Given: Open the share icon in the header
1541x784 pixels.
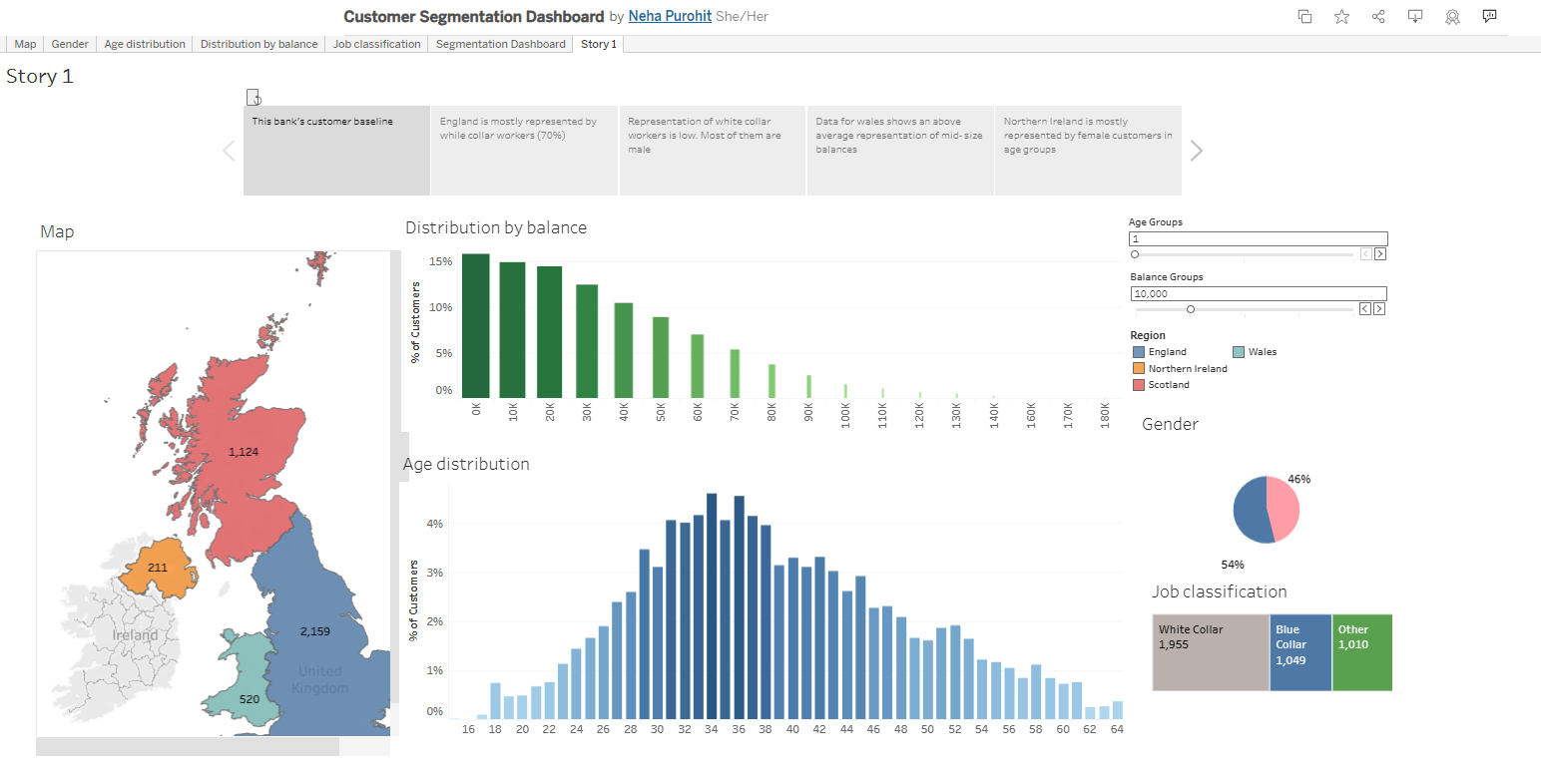Looking at the screenshot, I should (1378, 16).
